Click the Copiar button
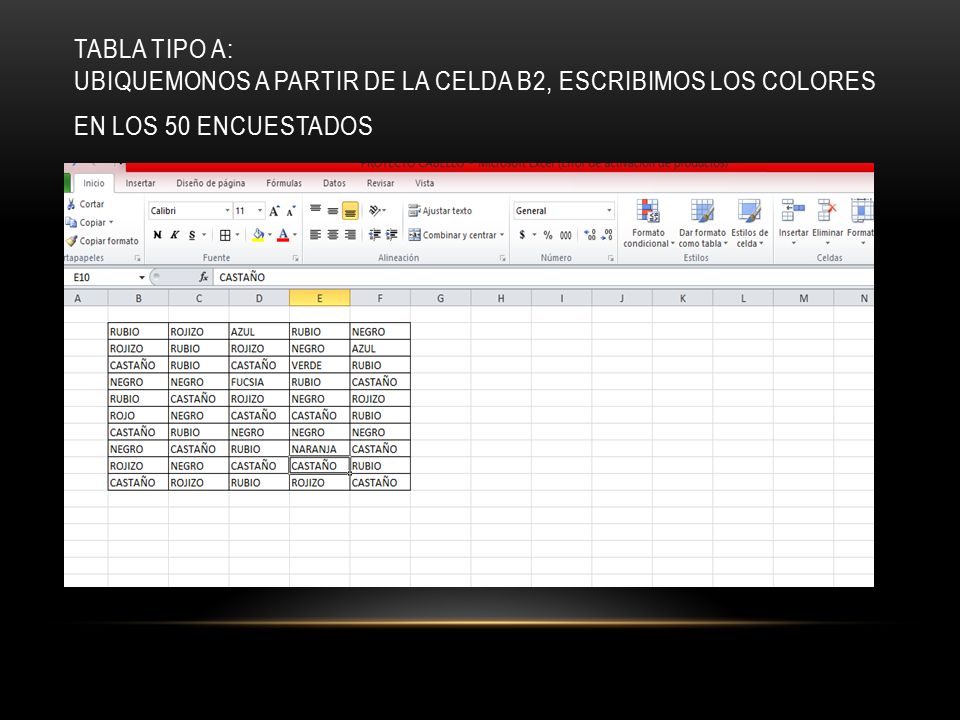The image size is (960, 720). coord(89,223)
